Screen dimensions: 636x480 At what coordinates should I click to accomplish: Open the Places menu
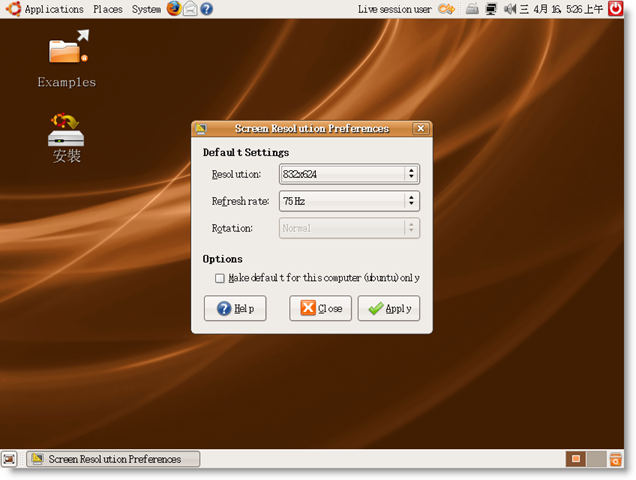[x=107, y=9]
